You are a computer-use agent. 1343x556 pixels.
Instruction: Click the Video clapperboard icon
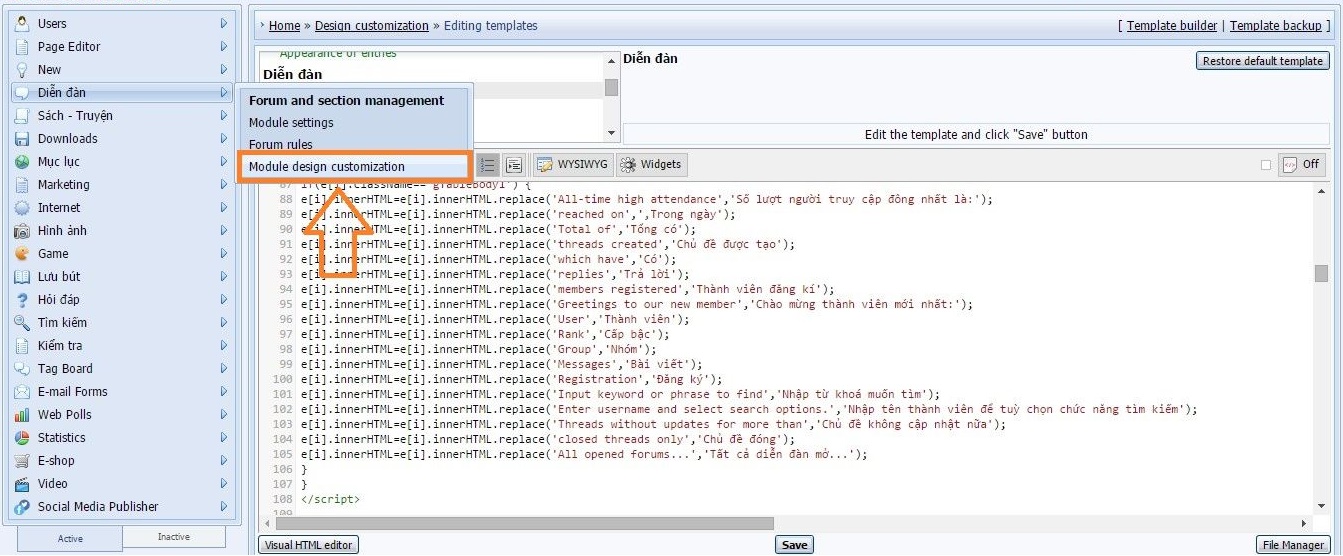pyautogui.click(x=22, y=483)
